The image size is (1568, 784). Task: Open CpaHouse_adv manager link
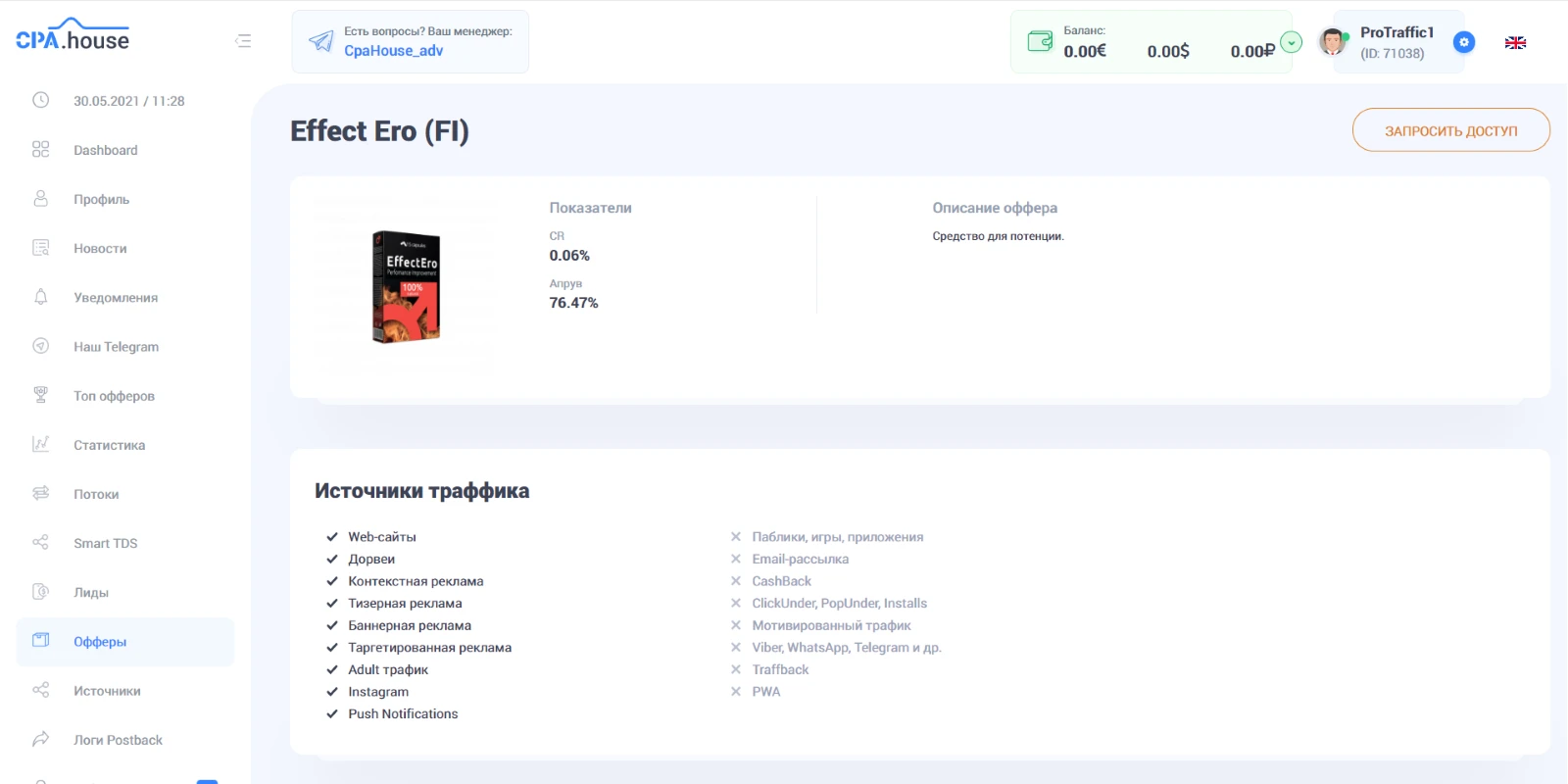click(x=393, y=51)
